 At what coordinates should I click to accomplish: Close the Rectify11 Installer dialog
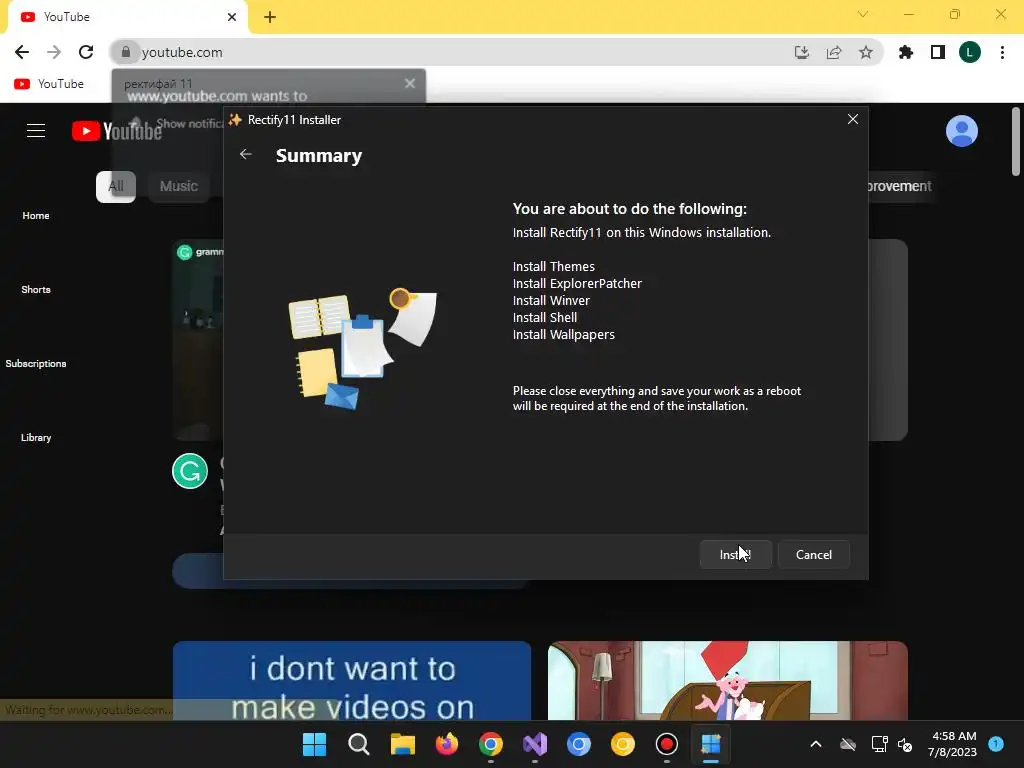(852, 120)
